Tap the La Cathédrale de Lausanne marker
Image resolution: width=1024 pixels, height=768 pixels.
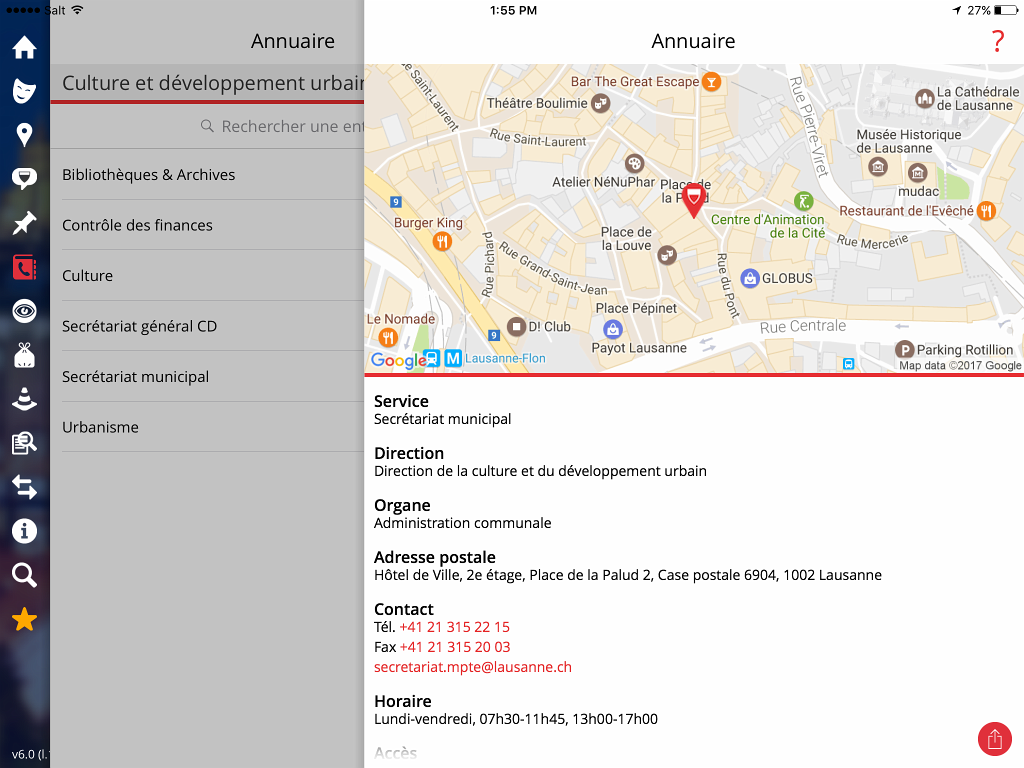(924, 99)
